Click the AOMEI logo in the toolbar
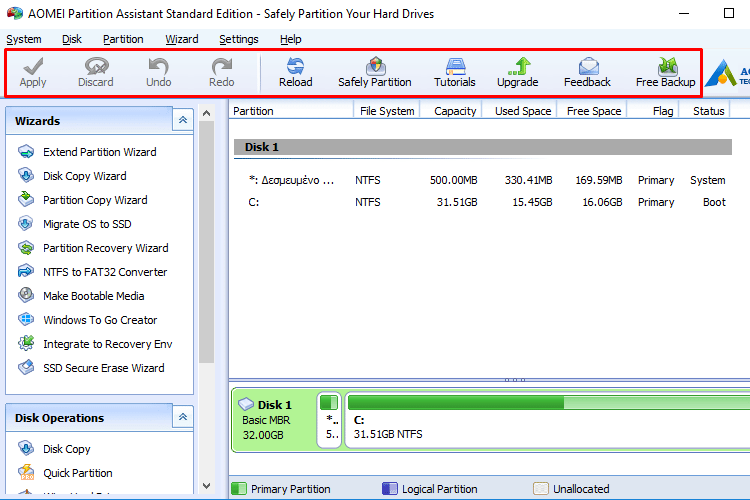 click(x=726, y=73)
